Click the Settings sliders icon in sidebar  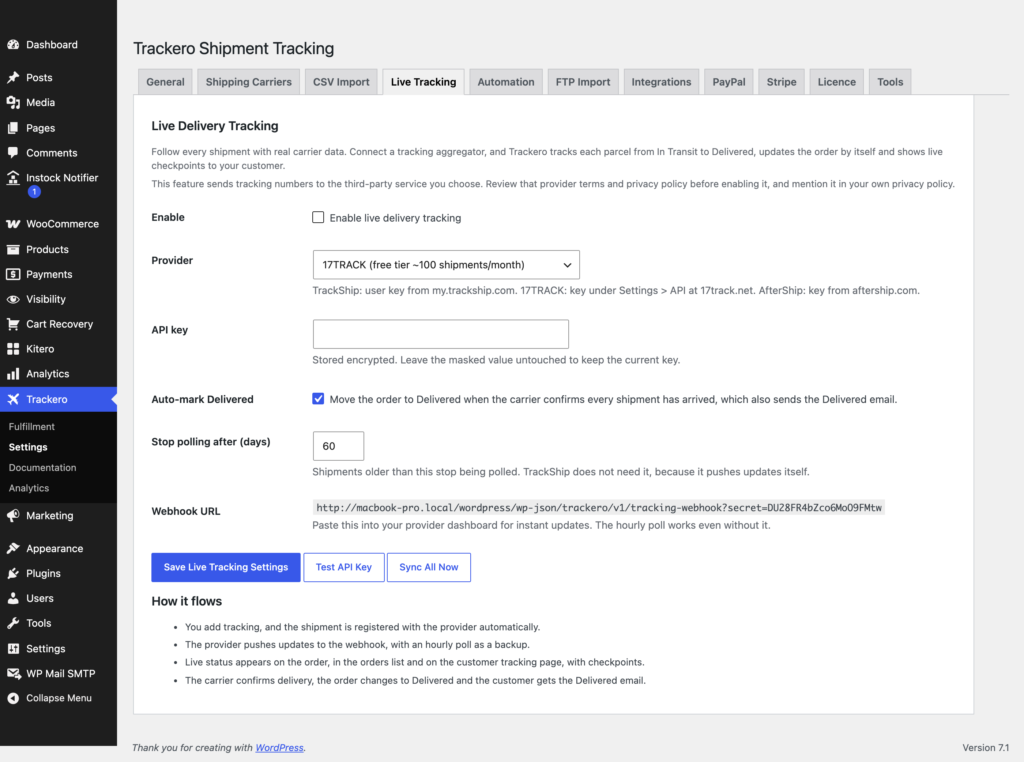coord(13,648)
